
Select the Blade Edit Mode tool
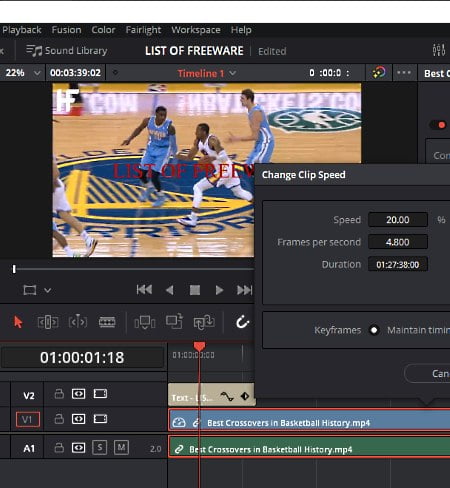[x=107, y=322]
